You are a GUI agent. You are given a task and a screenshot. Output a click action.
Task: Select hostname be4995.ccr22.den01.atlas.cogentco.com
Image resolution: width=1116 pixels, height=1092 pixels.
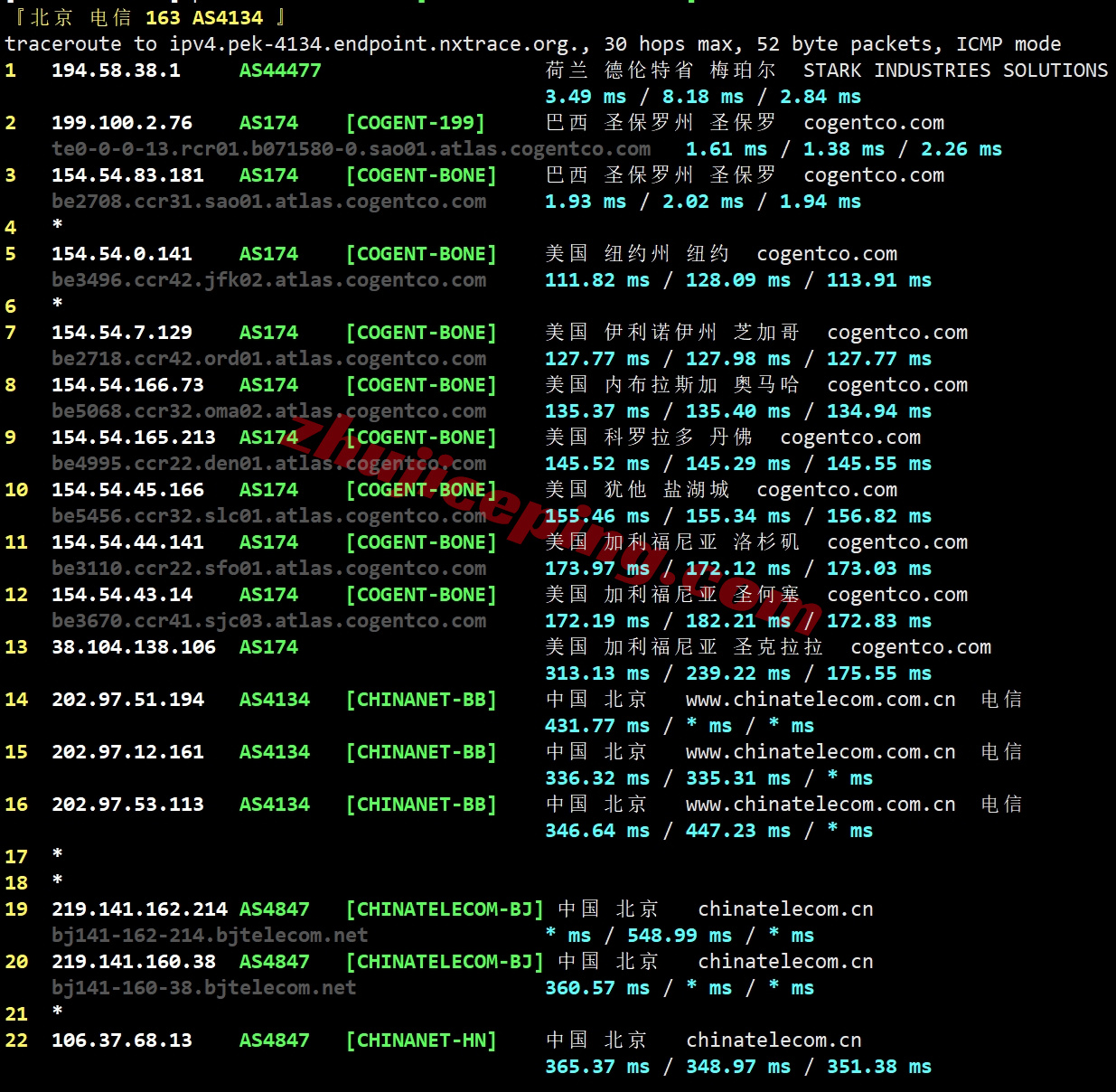tap(269, 463)
